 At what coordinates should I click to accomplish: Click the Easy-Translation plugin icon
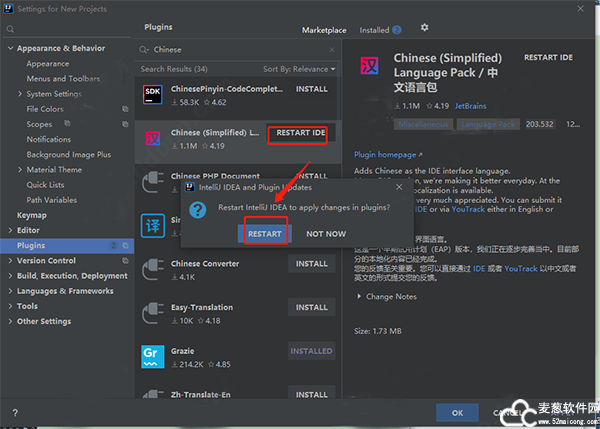tap(154, 313)
